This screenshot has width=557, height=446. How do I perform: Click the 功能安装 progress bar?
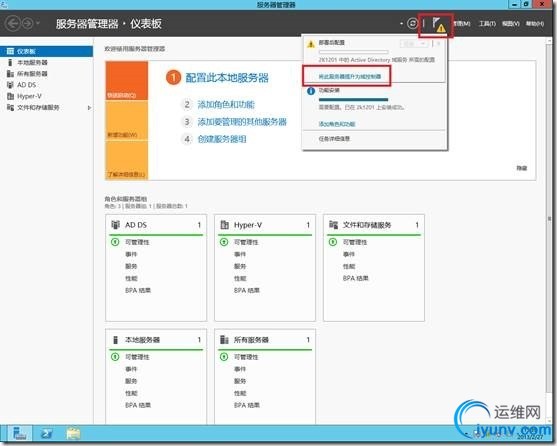coord(353,100)
